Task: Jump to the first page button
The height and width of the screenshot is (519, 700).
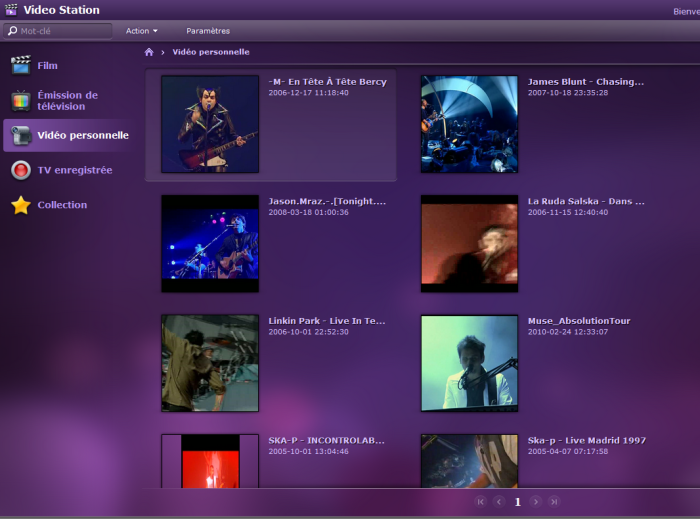Action: coord(480,502)
